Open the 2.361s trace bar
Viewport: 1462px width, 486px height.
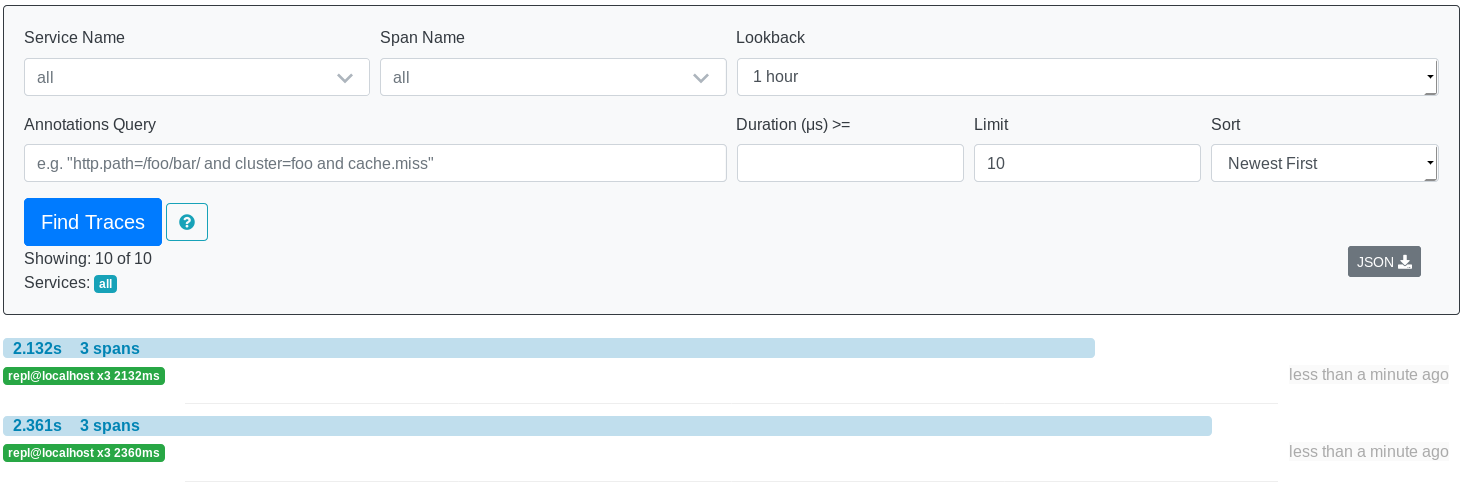coord(607,426)
